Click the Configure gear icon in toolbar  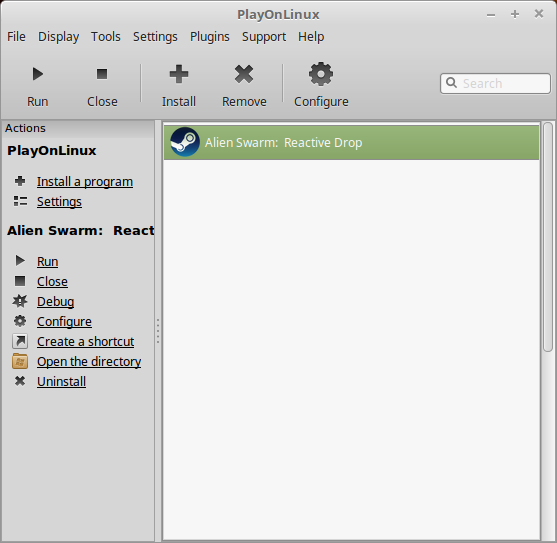pos(321,74)
